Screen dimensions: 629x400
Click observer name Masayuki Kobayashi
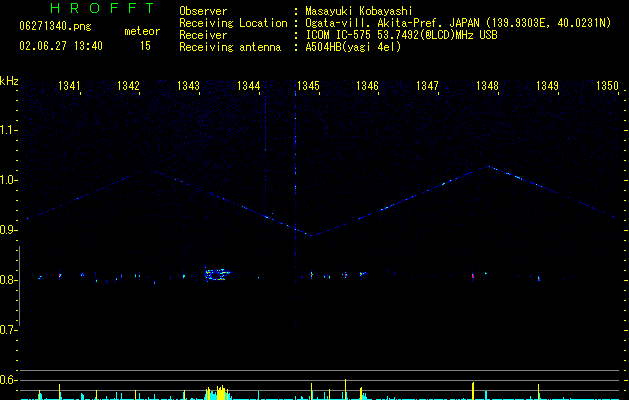359,11
